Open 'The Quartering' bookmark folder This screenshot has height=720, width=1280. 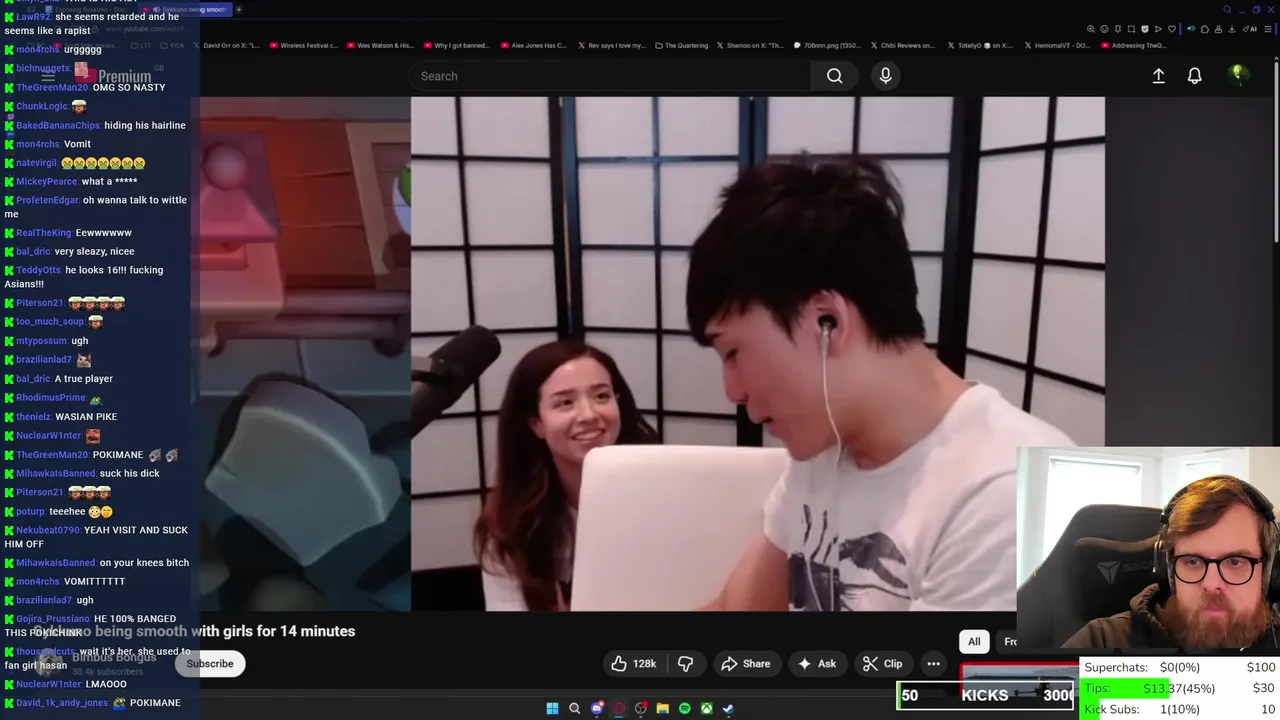coord(682,45)
